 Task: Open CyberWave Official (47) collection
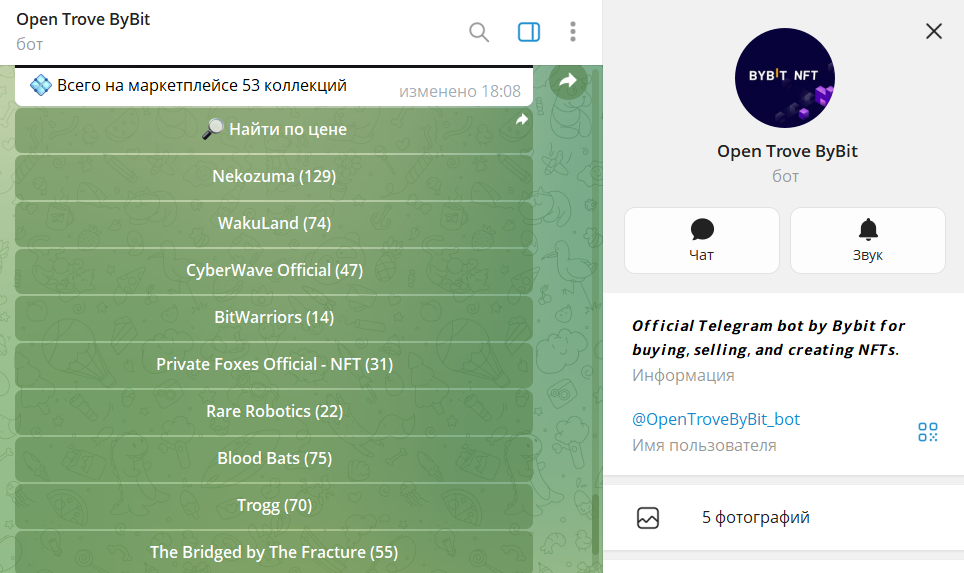click(x=274, y=271)
